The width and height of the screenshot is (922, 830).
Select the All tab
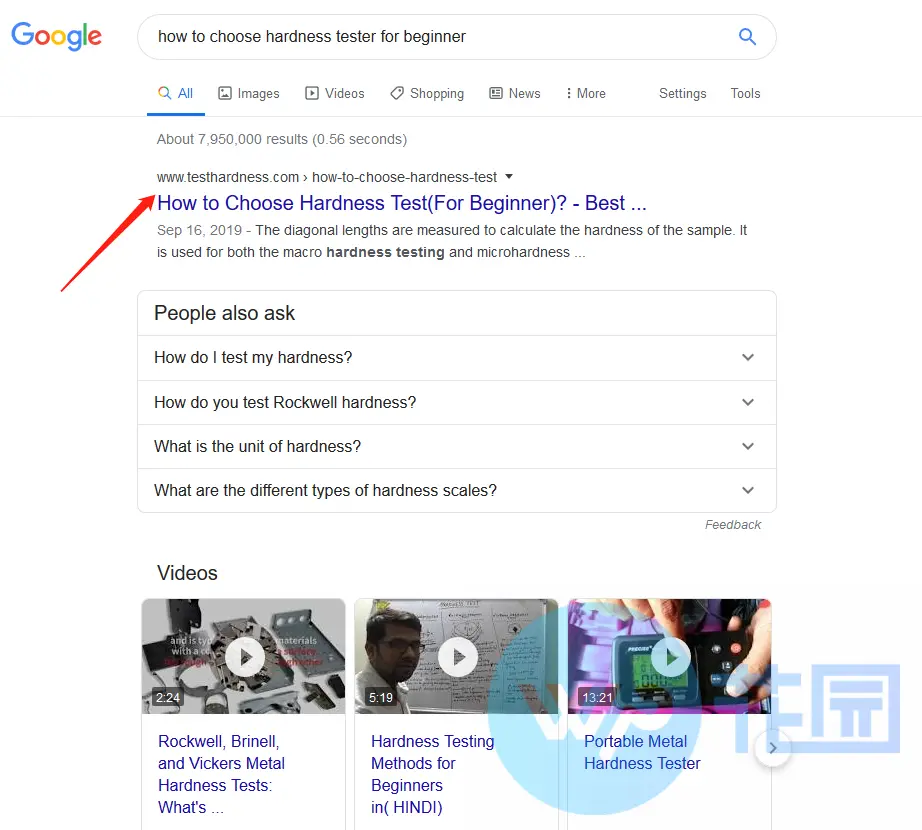[x=176, y=93]
